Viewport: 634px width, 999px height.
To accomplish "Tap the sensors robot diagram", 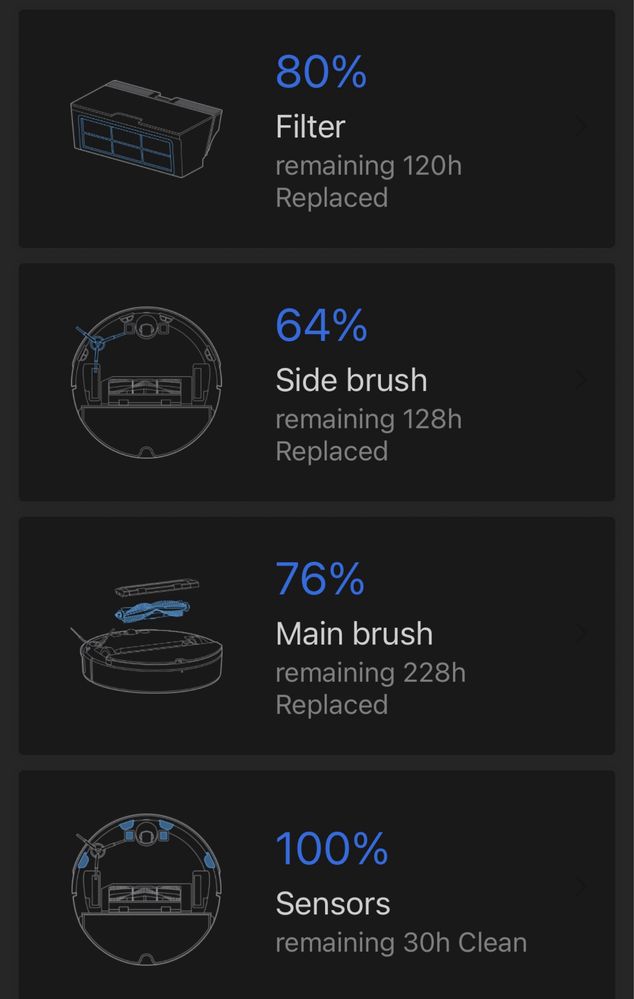I will click(146, 889).
